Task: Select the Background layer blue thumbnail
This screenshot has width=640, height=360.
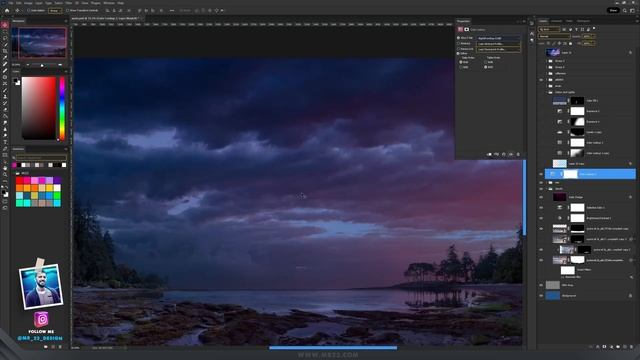Action: (553, 296)
